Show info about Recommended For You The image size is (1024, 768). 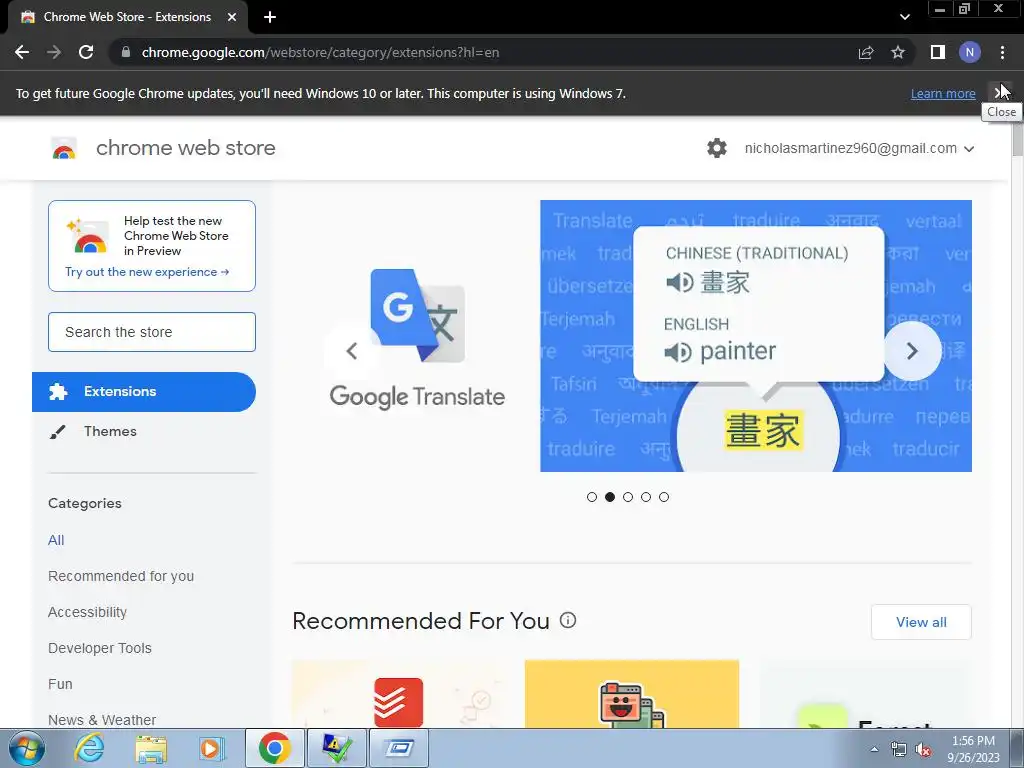[x=568, y=620]
